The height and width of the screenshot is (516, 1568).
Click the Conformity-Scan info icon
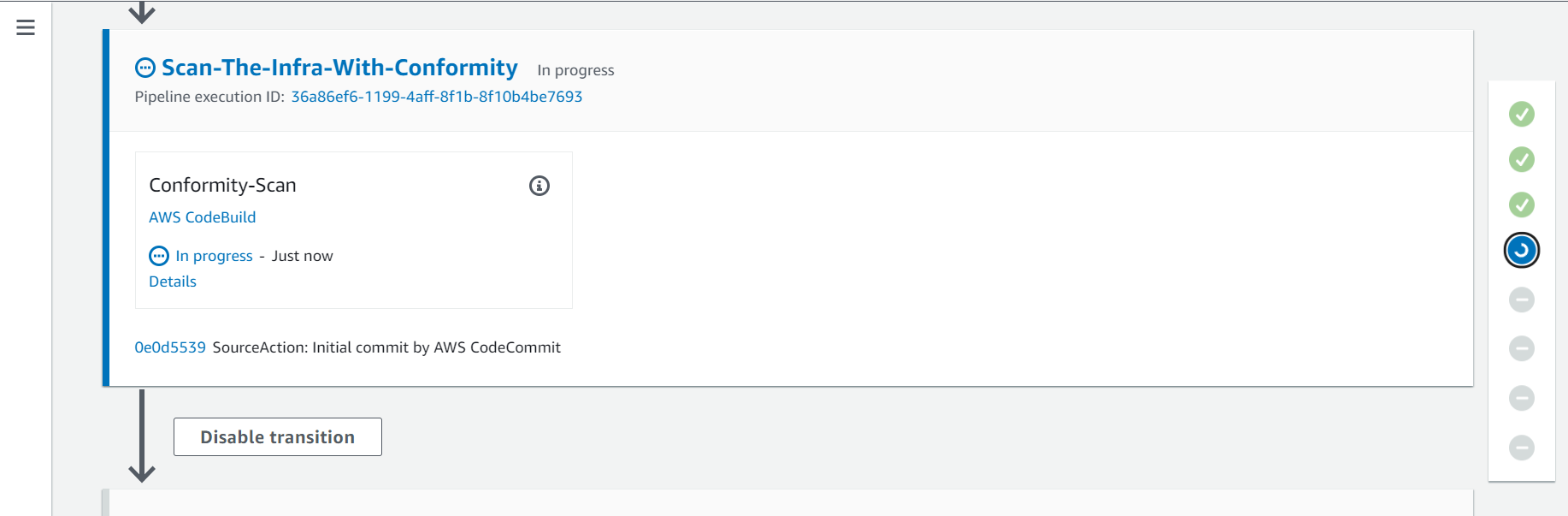pyautogui.click(x=539, y=186)
